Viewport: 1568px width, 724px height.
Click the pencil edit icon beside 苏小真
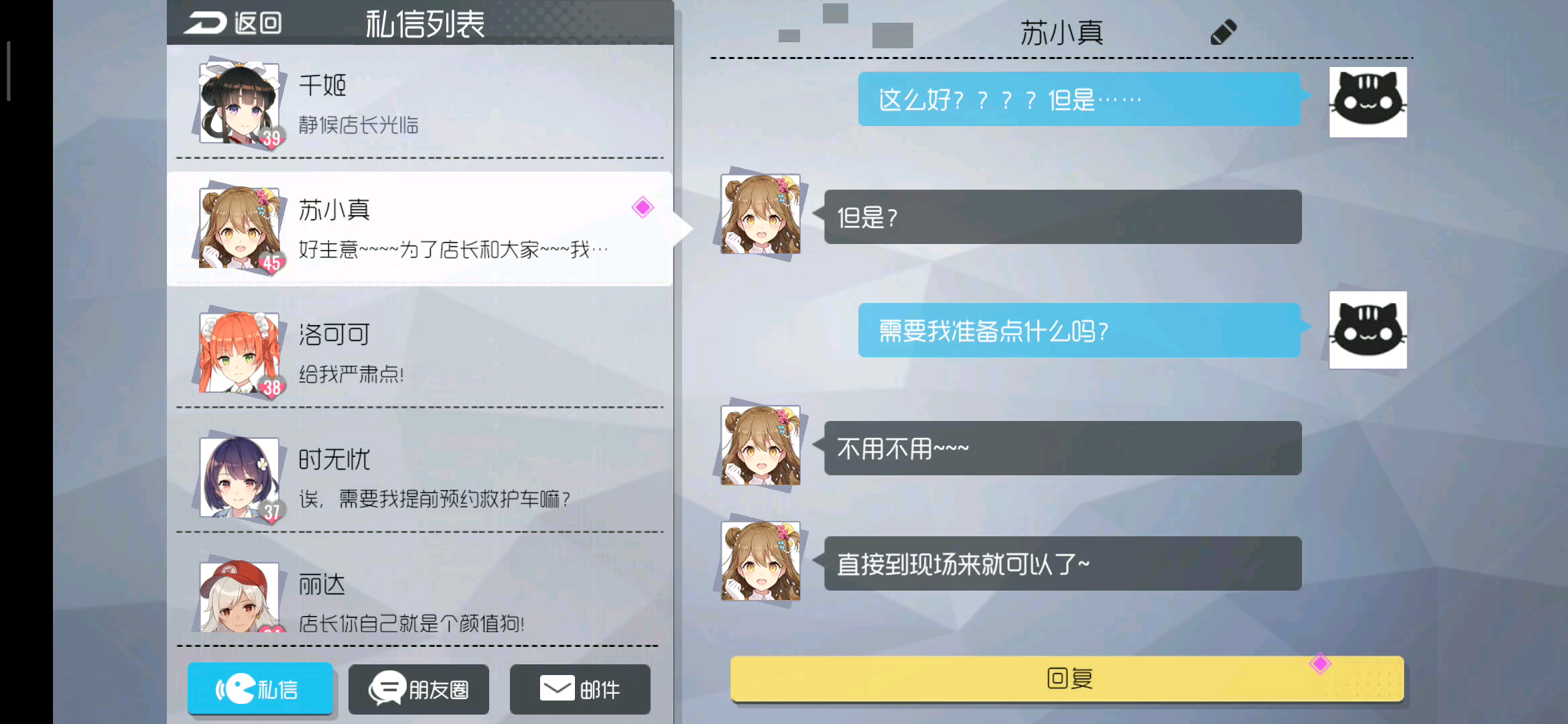(1223, 32)
